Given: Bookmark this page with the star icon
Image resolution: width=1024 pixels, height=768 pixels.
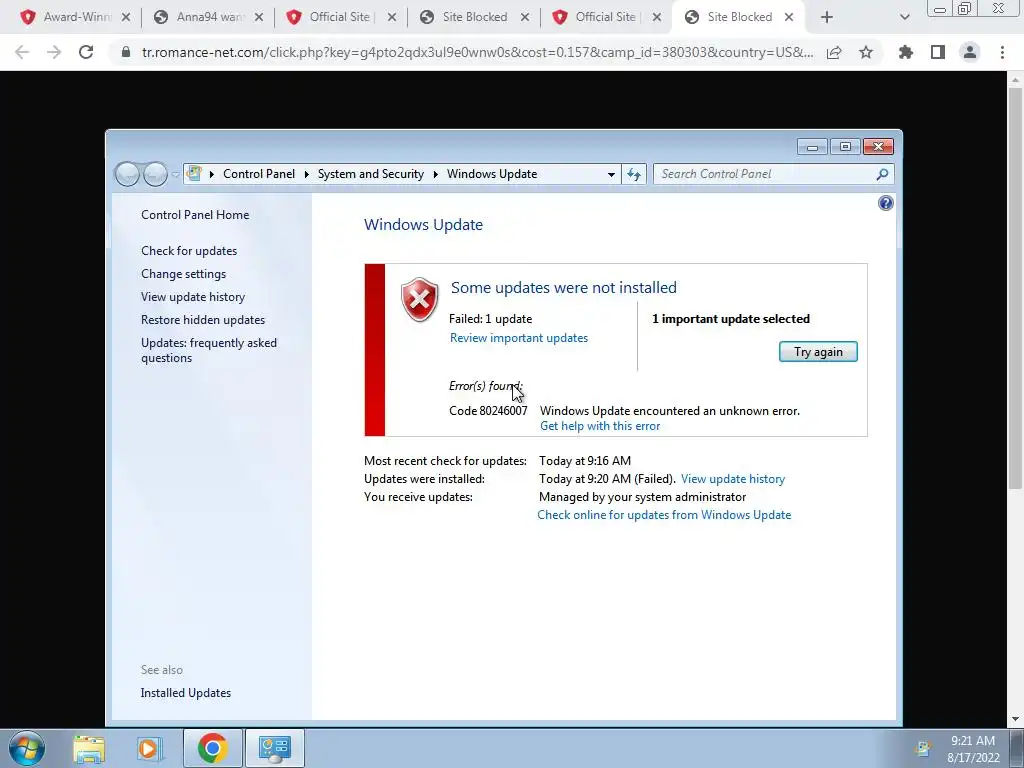Looking at the screenshot, I should pyautogui.click(x=866, y=52).
